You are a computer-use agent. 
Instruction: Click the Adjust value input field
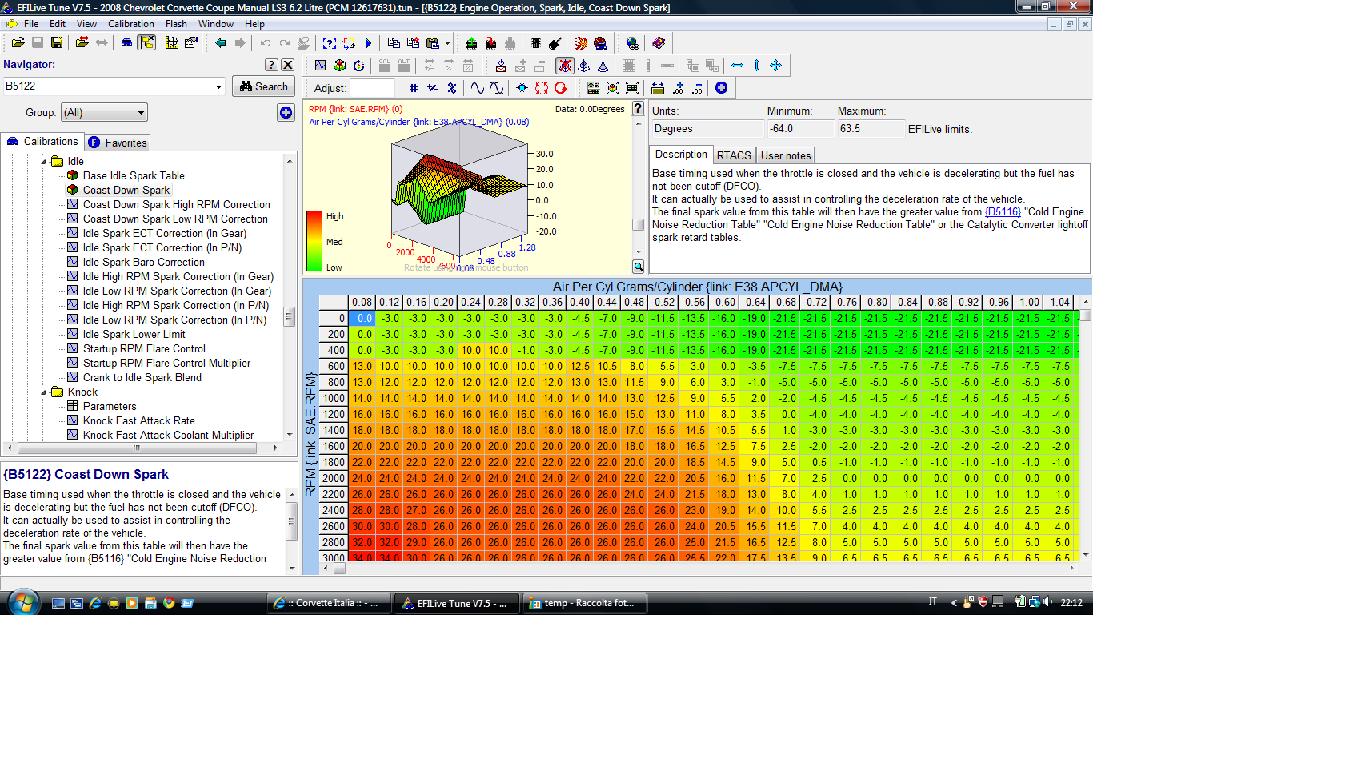(x=372, y=88)
